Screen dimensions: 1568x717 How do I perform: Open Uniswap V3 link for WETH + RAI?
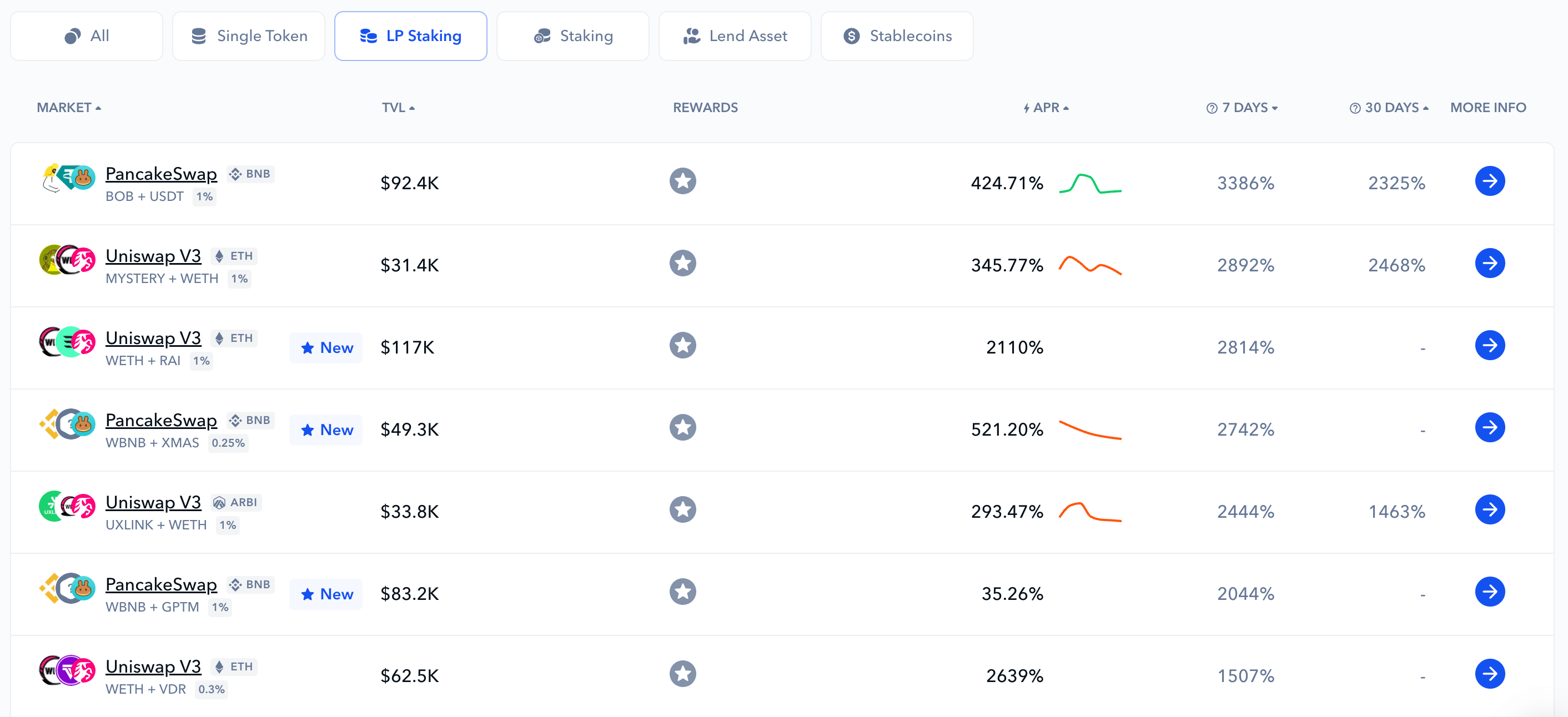153,338
